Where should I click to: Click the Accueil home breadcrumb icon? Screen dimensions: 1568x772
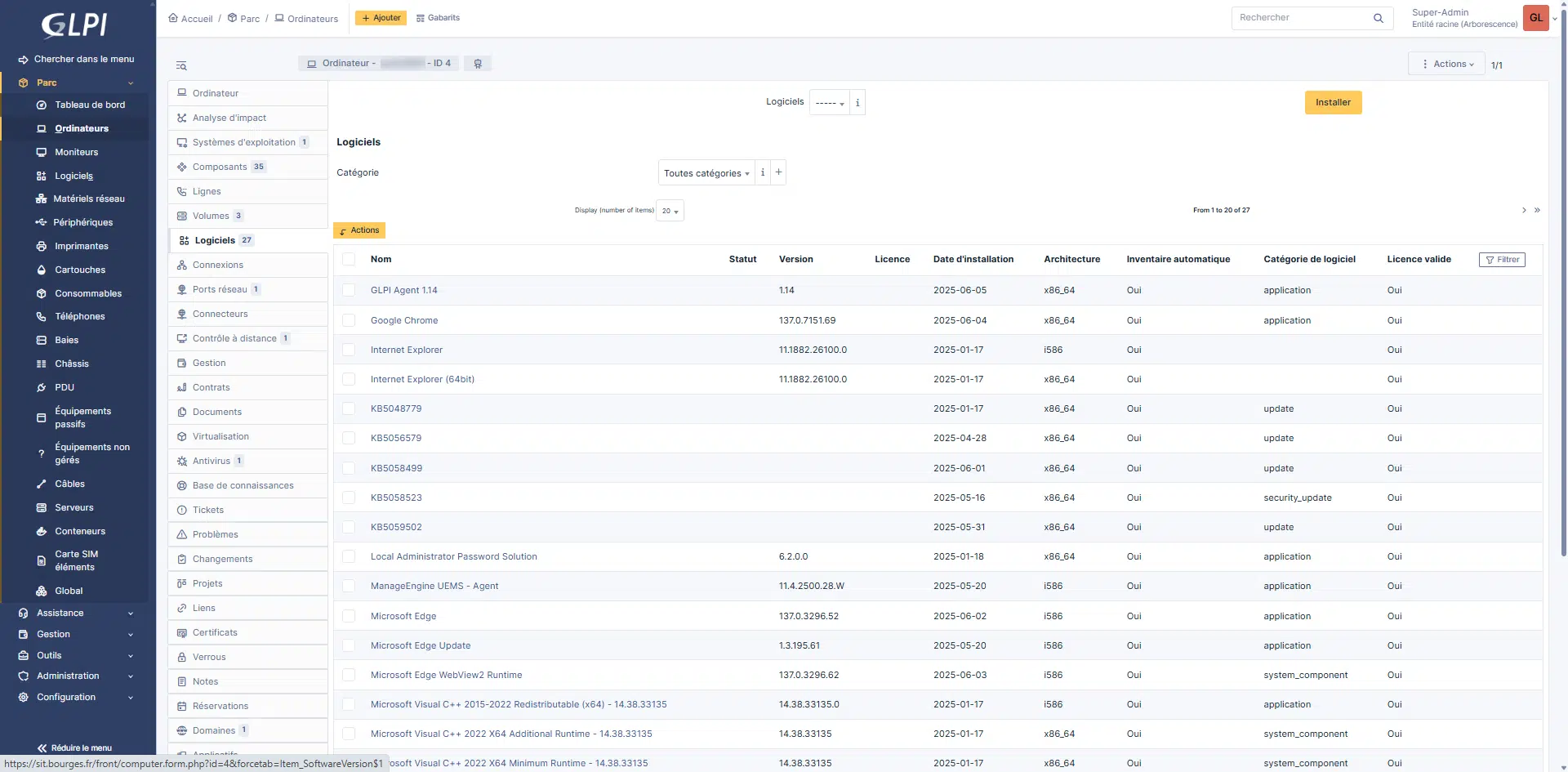(x=173, y=18)
